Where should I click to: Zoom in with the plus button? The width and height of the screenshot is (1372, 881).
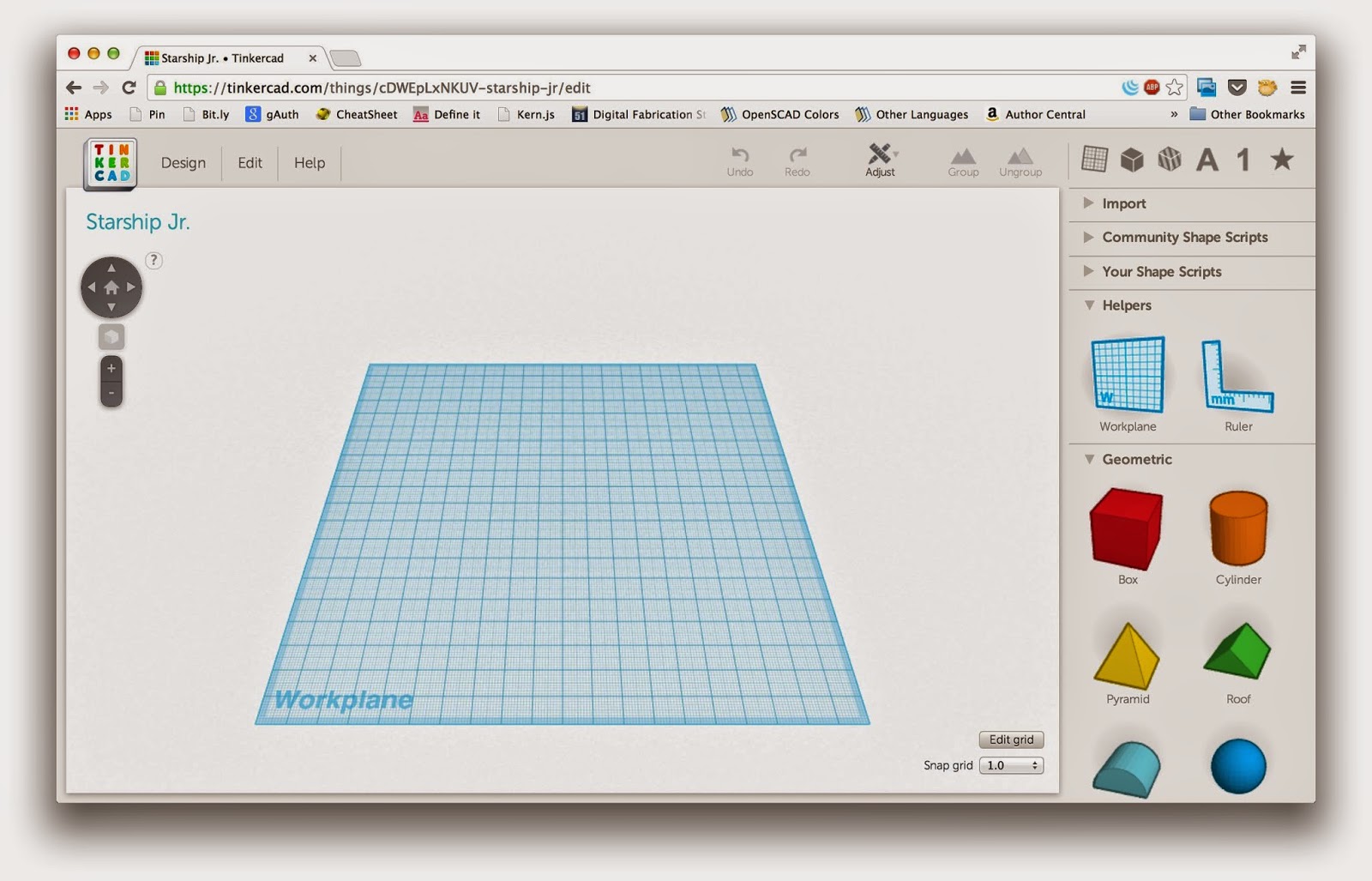coord(111,369)
